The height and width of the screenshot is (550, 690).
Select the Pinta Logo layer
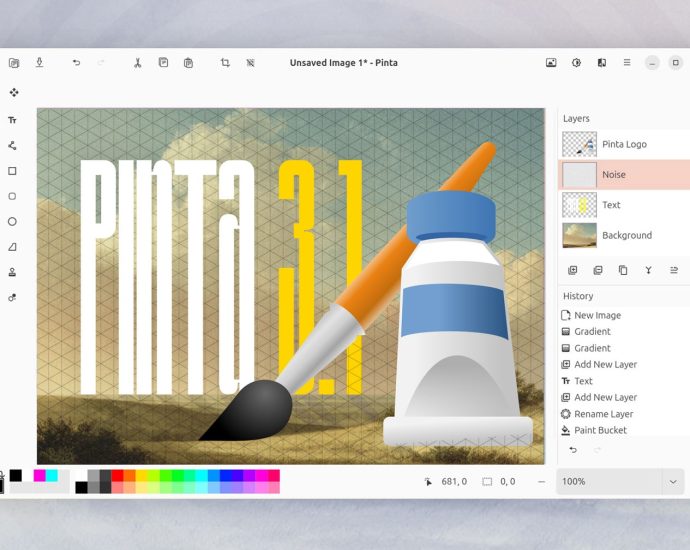pos(624,145)
